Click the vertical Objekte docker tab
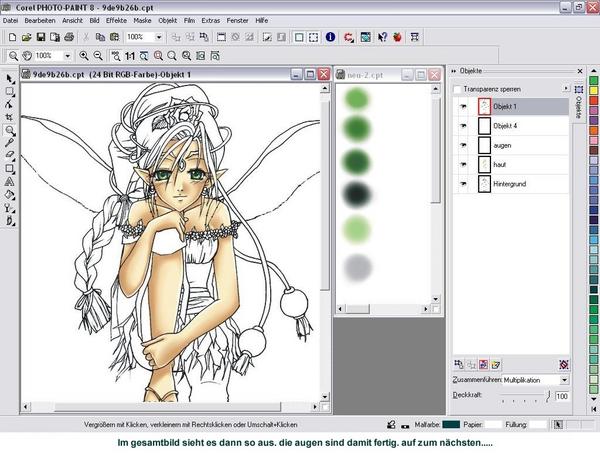Image resolution: width=600 pixels, height=454 pixels. (x=579, y=103)
